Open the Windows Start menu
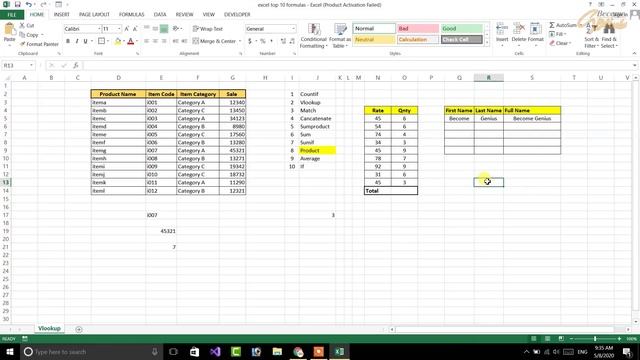Screen dimensions: 640x360 pyautogui.click(x=9, y=351)
